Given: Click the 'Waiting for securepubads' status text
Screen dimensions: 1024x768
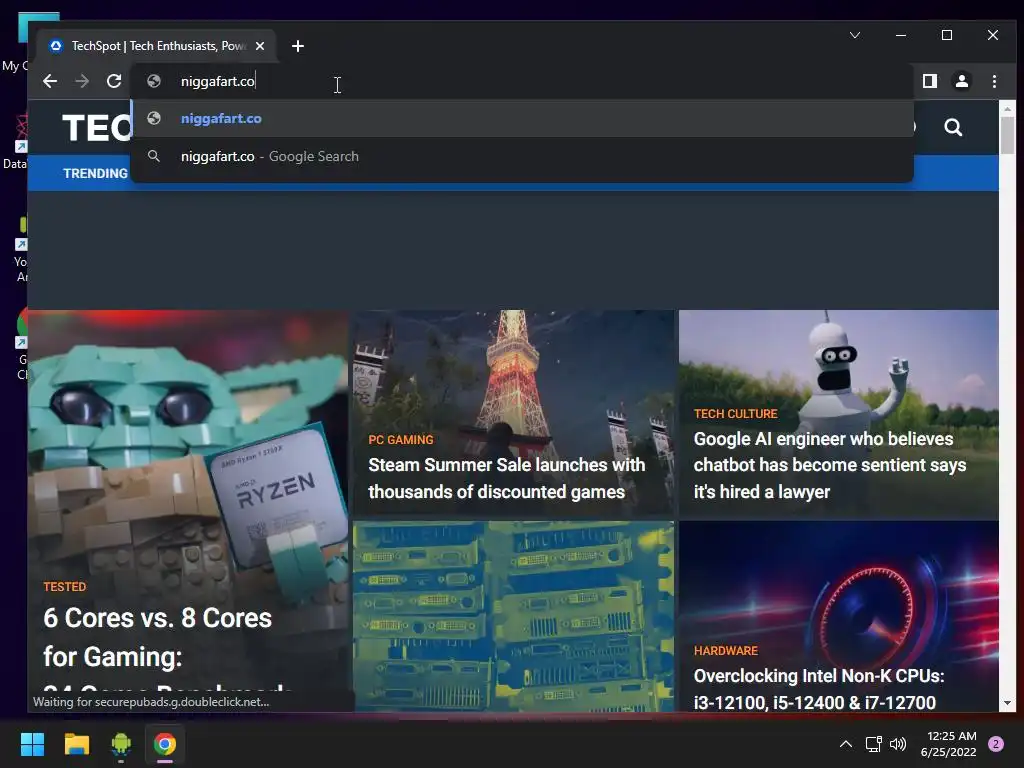Looking at the screenshot, I should click(151, 701).
